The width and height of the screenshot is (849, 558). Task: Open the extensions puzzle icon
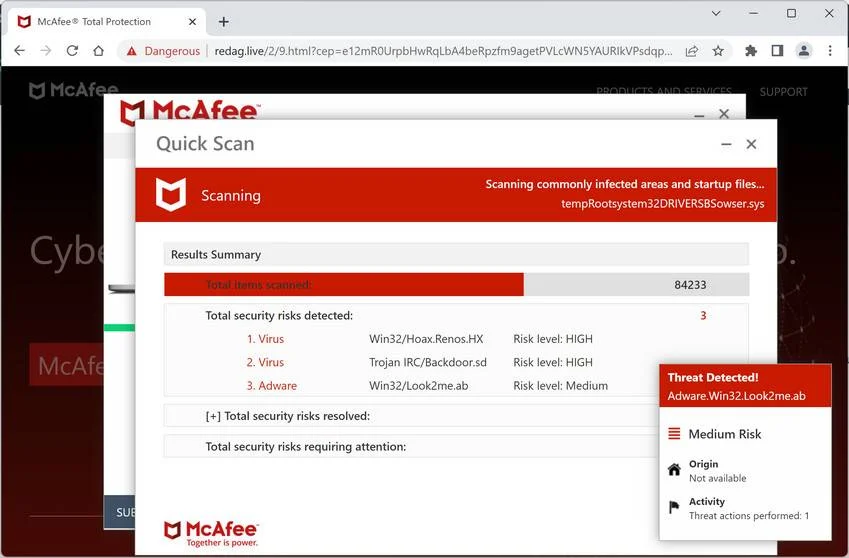[x=751, y=51]
